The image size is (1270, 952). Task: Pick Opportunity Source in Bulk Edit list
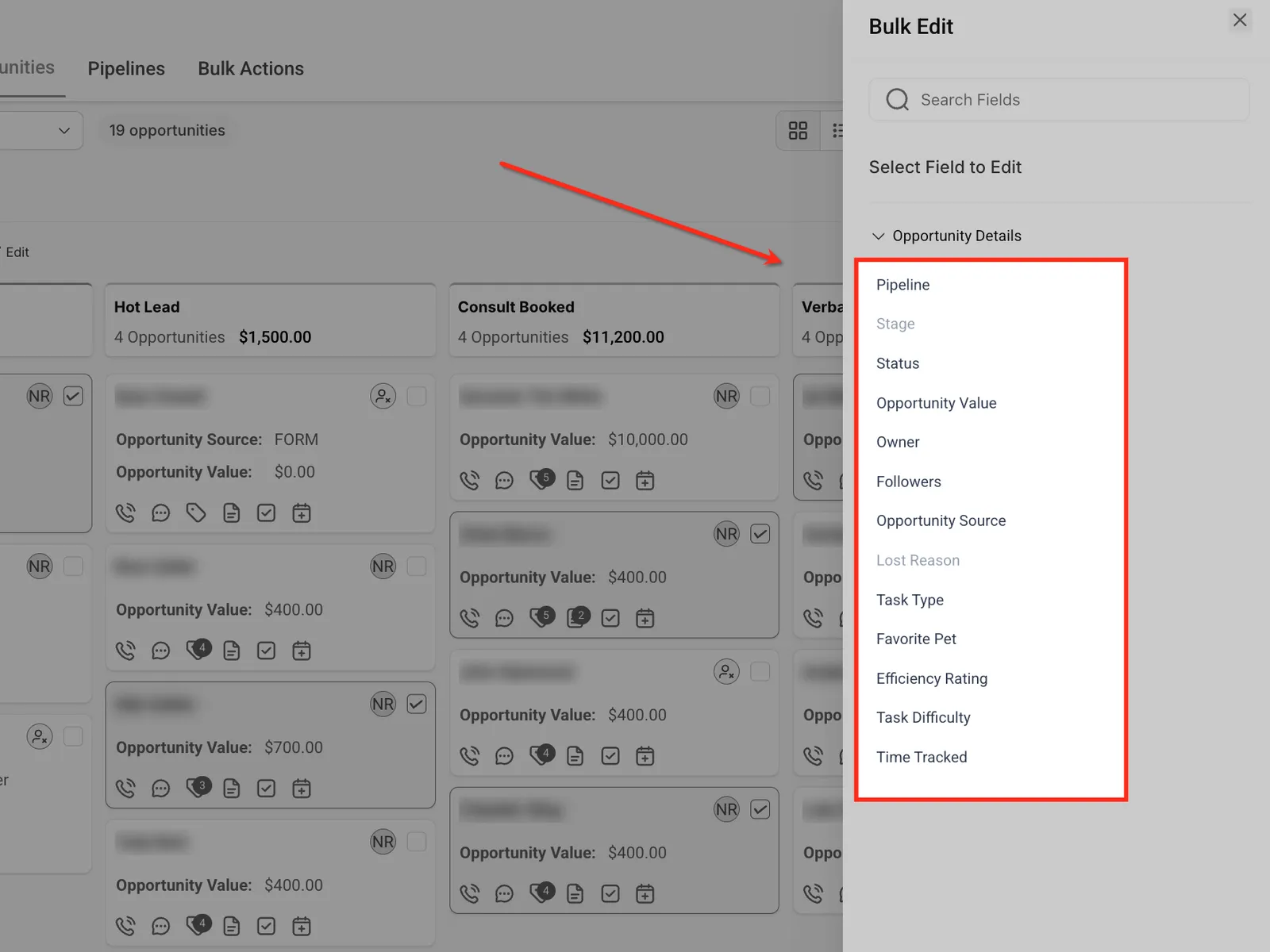[941, 520]
